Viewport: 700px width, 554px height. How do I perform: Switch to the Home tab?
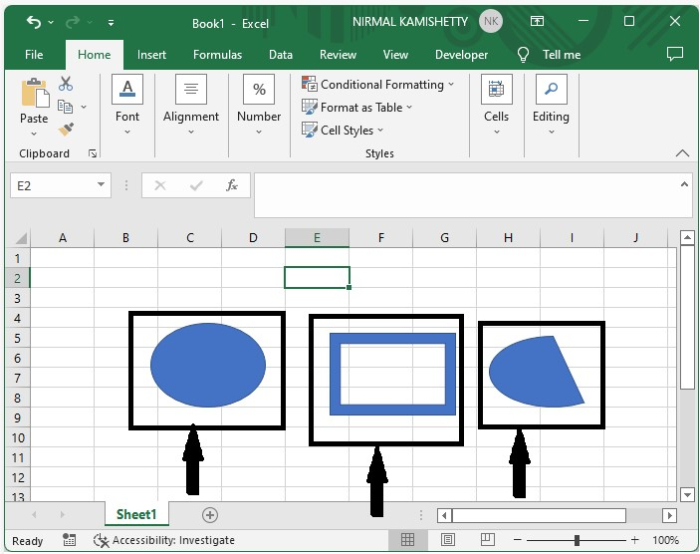(x=94, y=54)
